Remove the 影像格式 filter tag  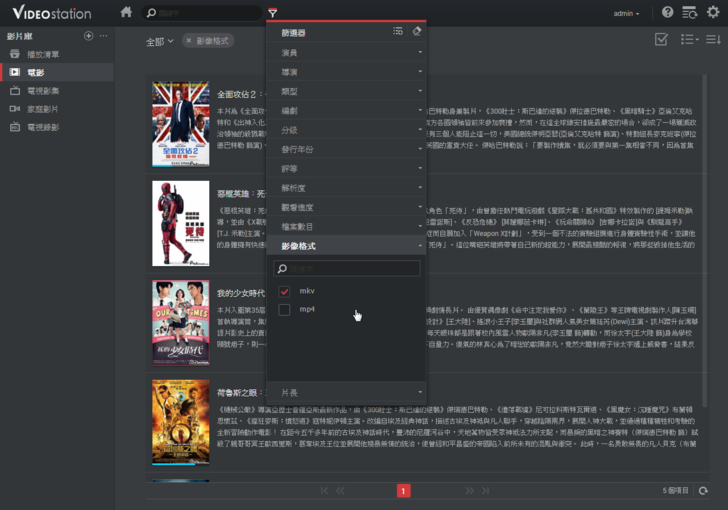(188, 41)
